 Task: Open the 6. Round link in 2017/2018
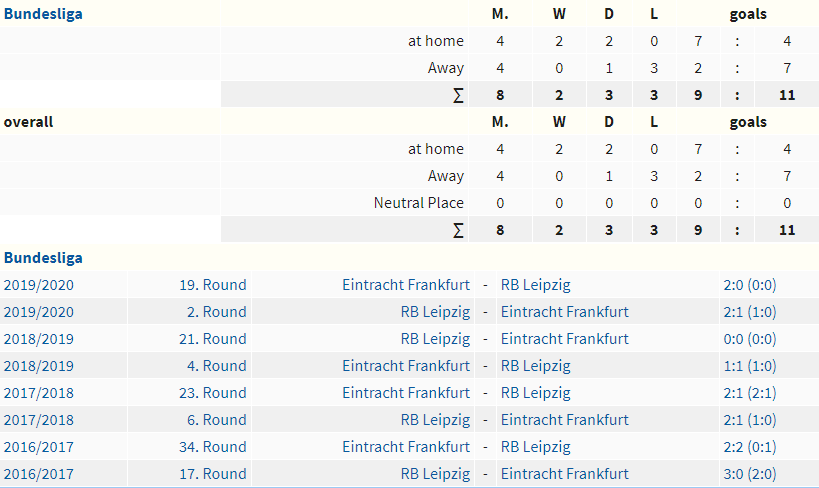click(216, 420)
